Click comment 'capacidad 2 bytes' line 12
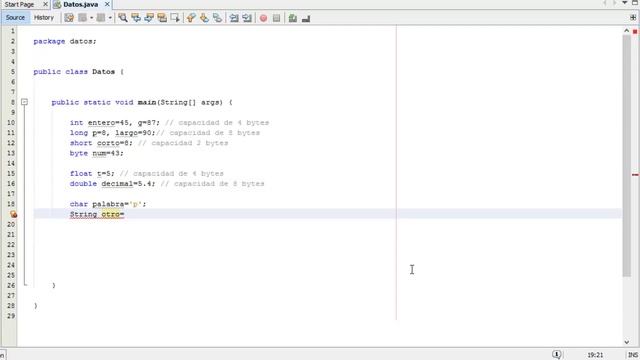This screenshot has width=640, height=360. tap(190, 143)
